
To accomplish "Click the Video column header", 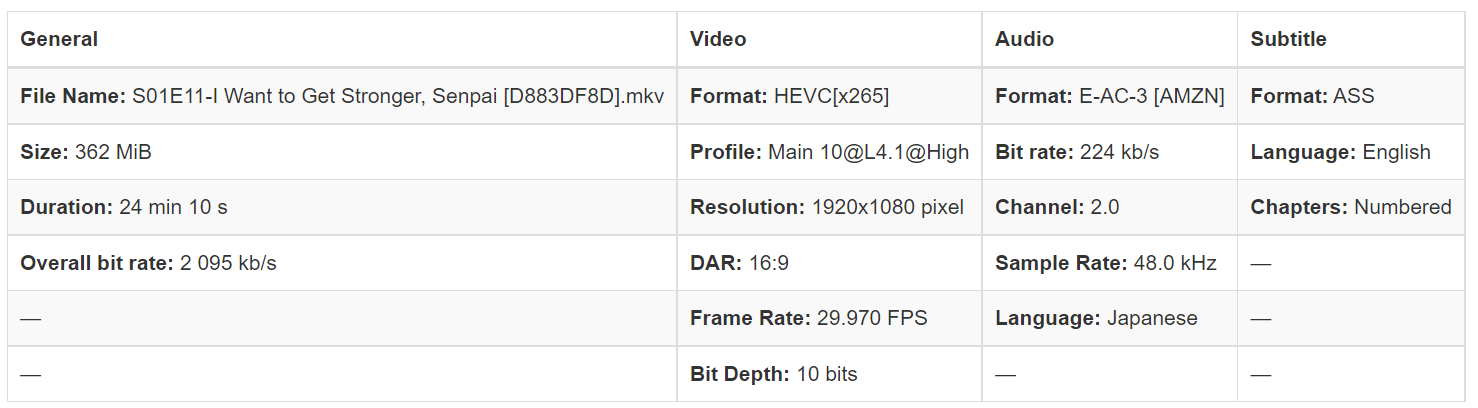I will [718, 40].
